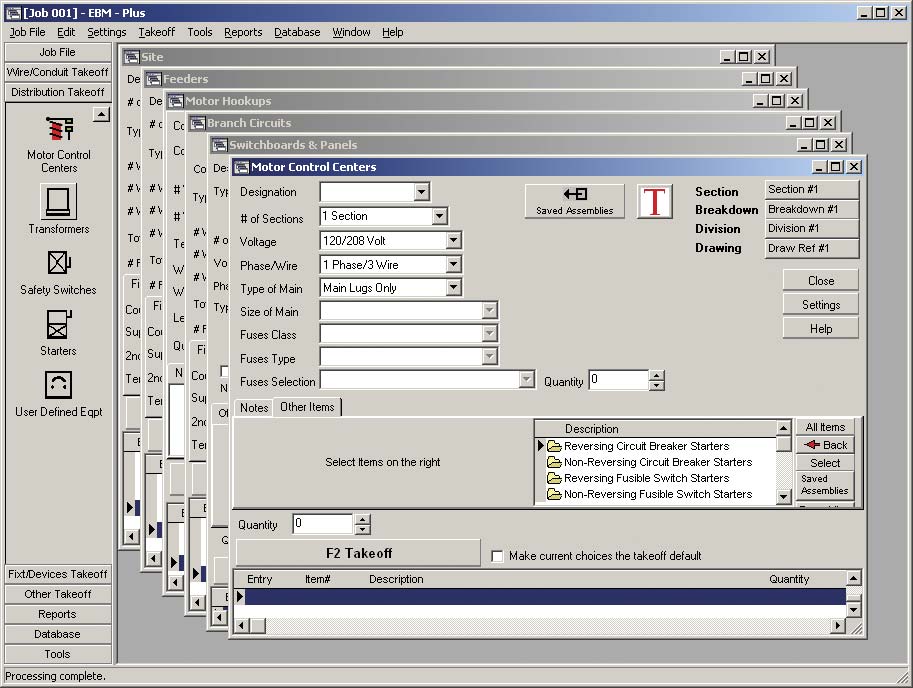Screen dimensions: 913x688
Task: Select the Transformers equipment icon
Action: point(58,203)
